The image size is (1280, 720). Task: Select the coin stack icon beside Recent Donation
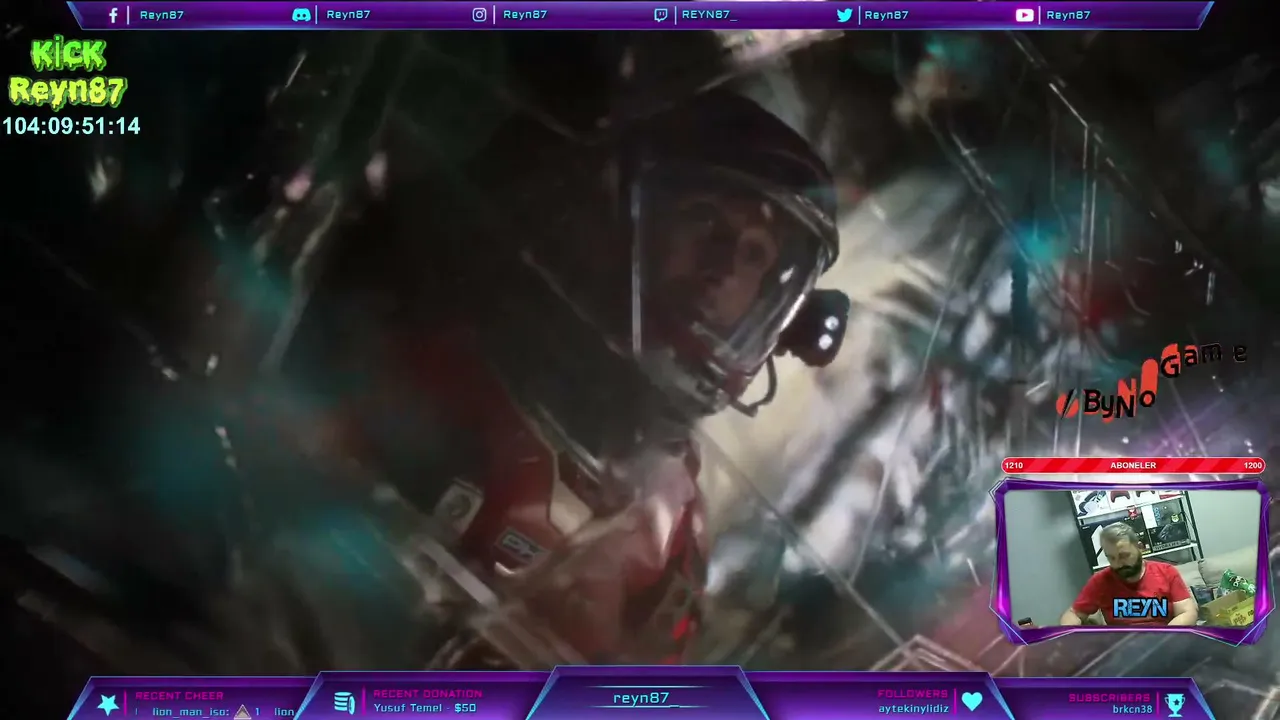(344, 702)
